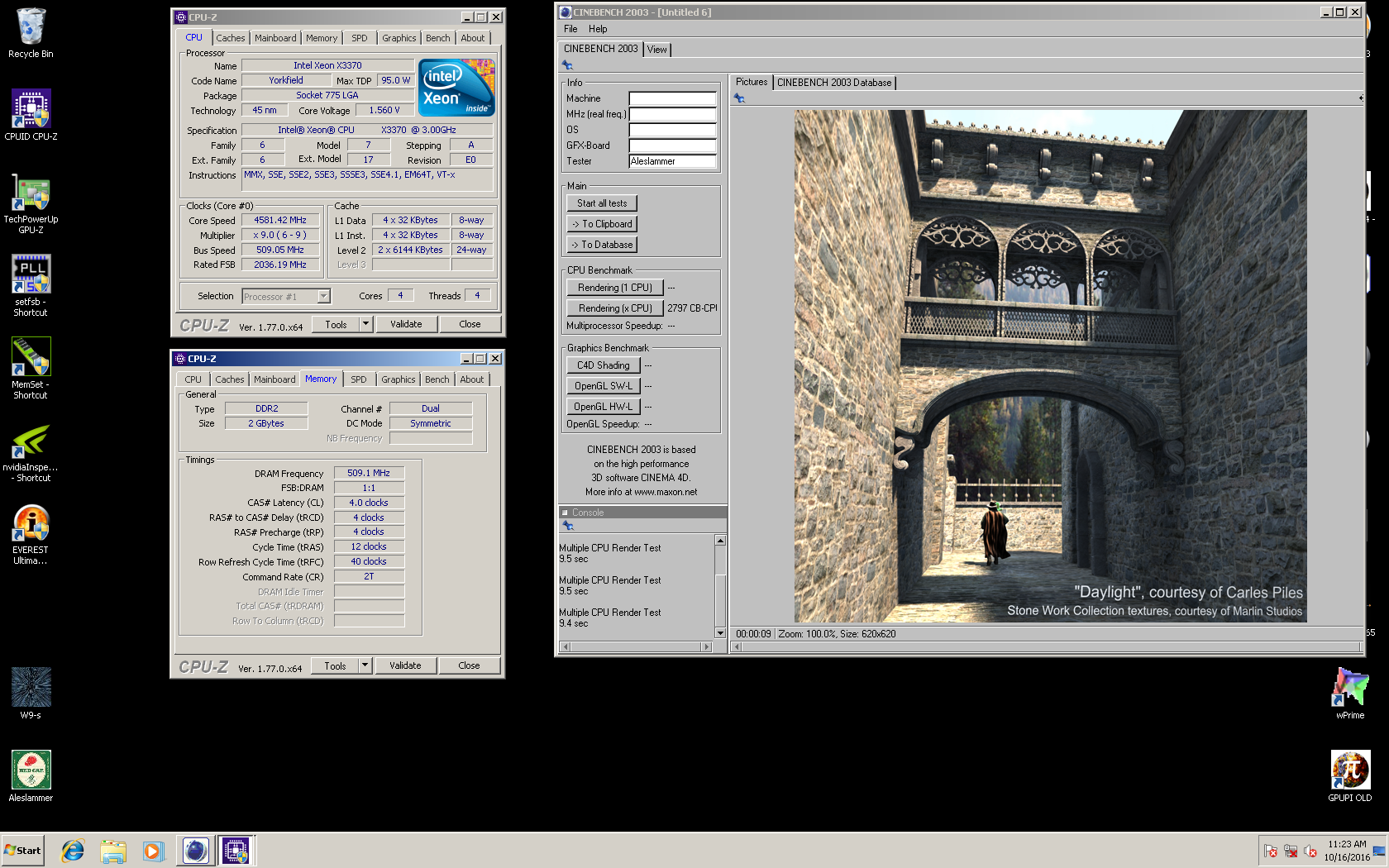
Task: Run OpenGL SW-L benchmark
Action: click(604, 386)
